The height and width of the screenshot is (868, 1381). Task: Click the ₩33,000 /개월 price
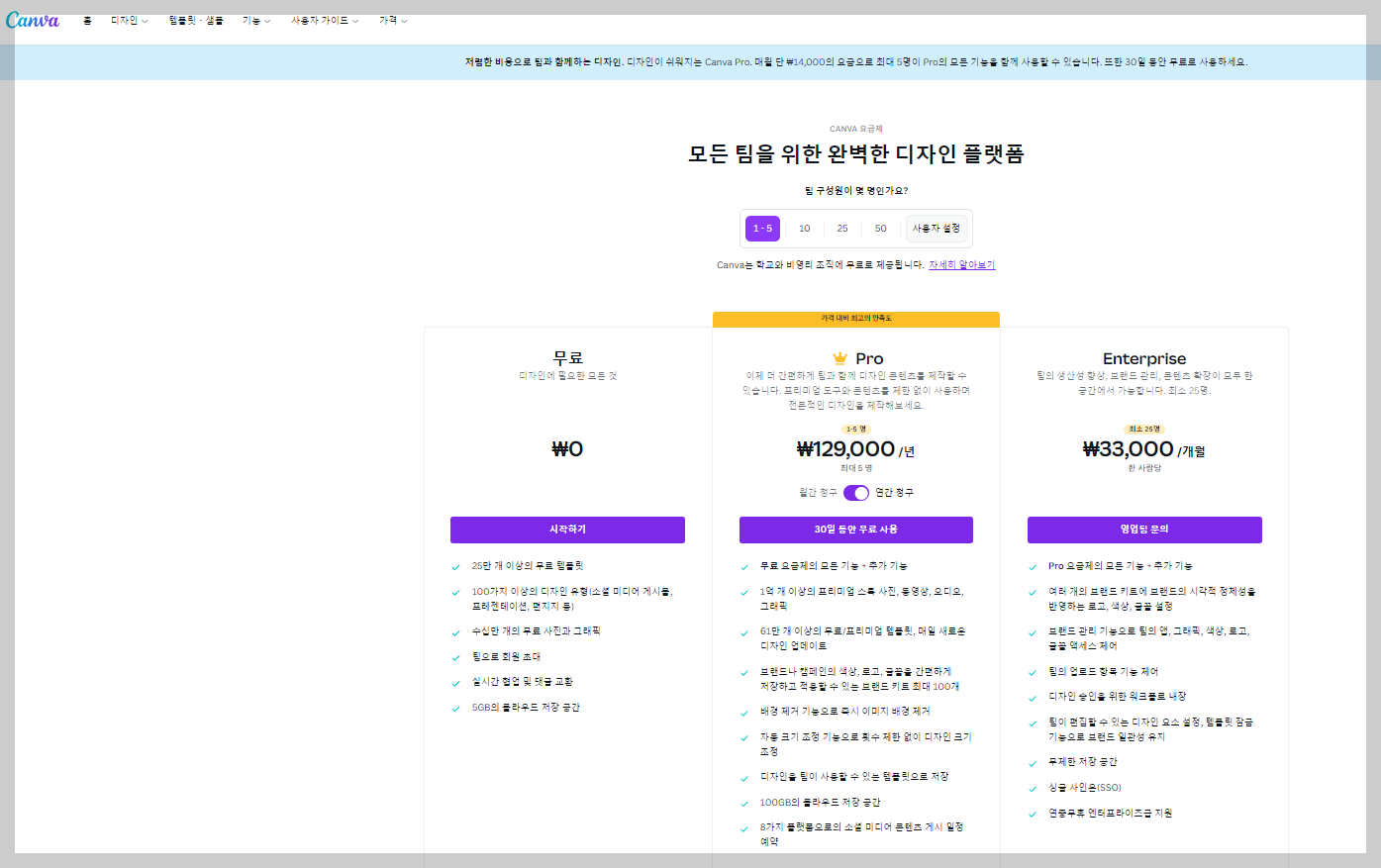[1144, 449]
